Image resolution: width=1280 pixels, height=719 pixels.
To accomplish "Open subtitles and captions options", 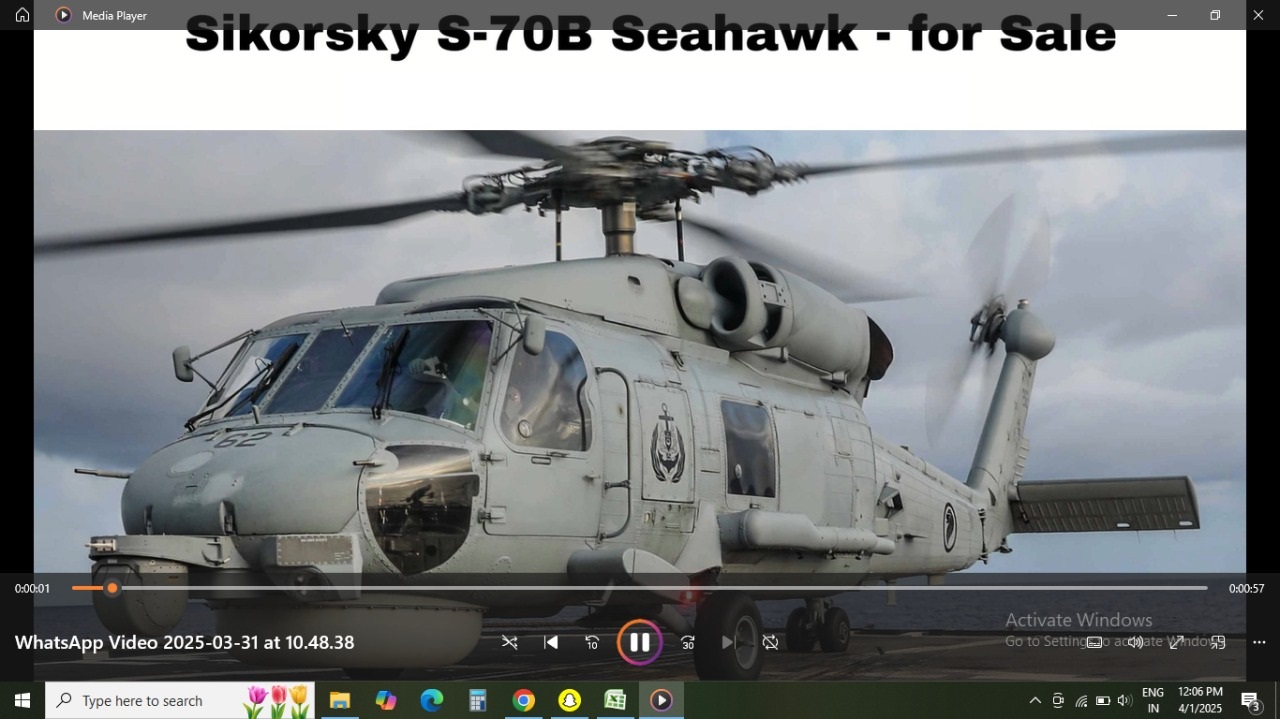I will coord(1094,642).
